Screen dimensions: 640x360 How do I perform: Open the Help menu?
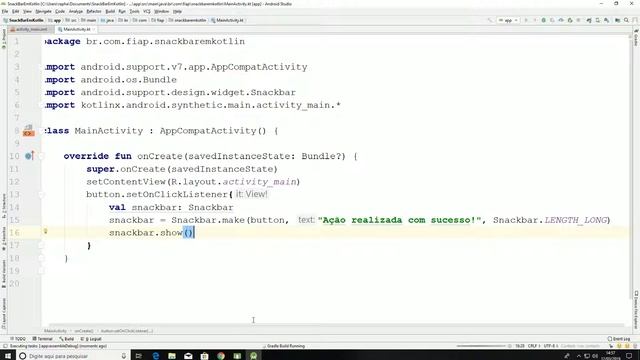click(177, 11)
